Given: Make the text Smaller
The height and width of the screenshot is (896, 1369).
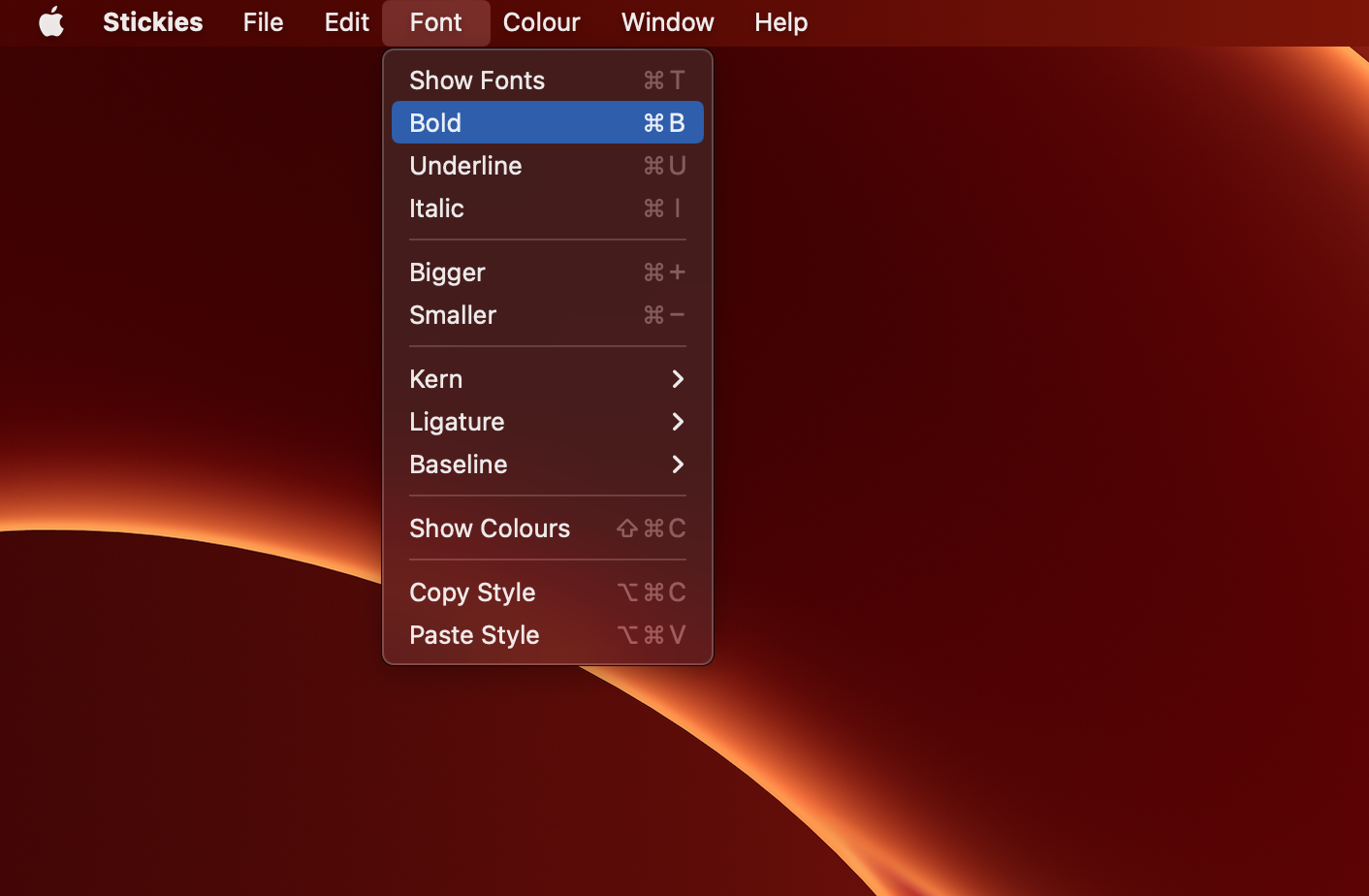Looking at the screenshot, I should coord(452,314).
